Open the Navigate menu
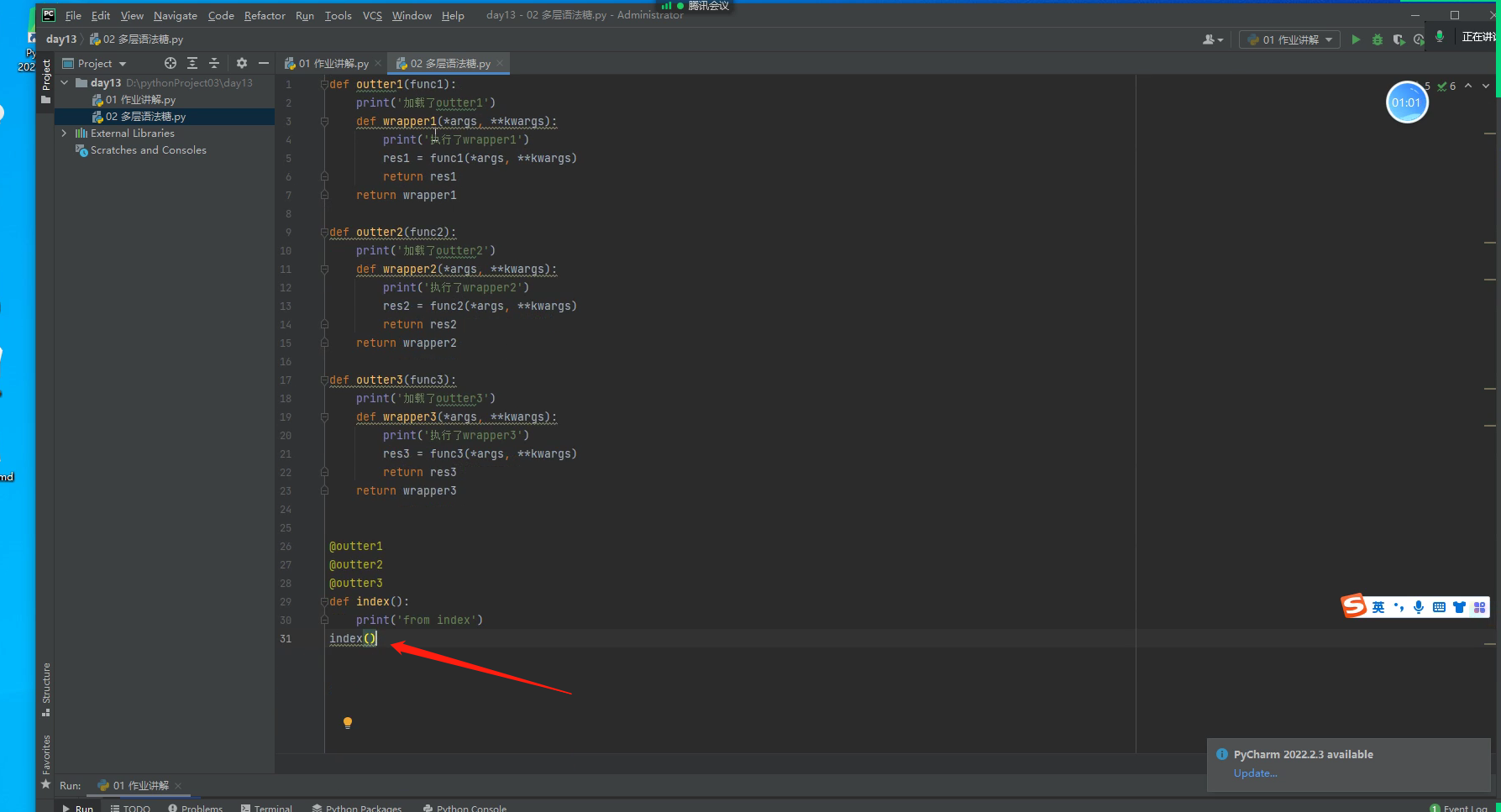Image resolution: width=1501 pixels, height=812 pixels. click(176, 15)
